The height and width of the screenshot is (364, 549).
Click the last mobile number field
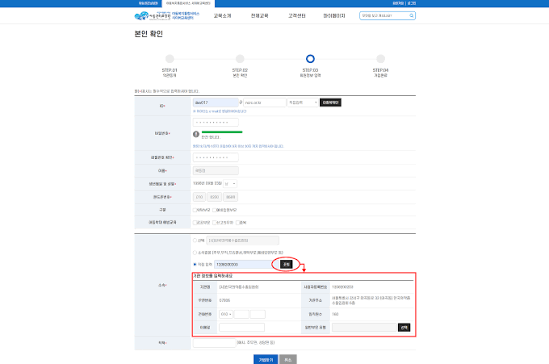(230, 197)
